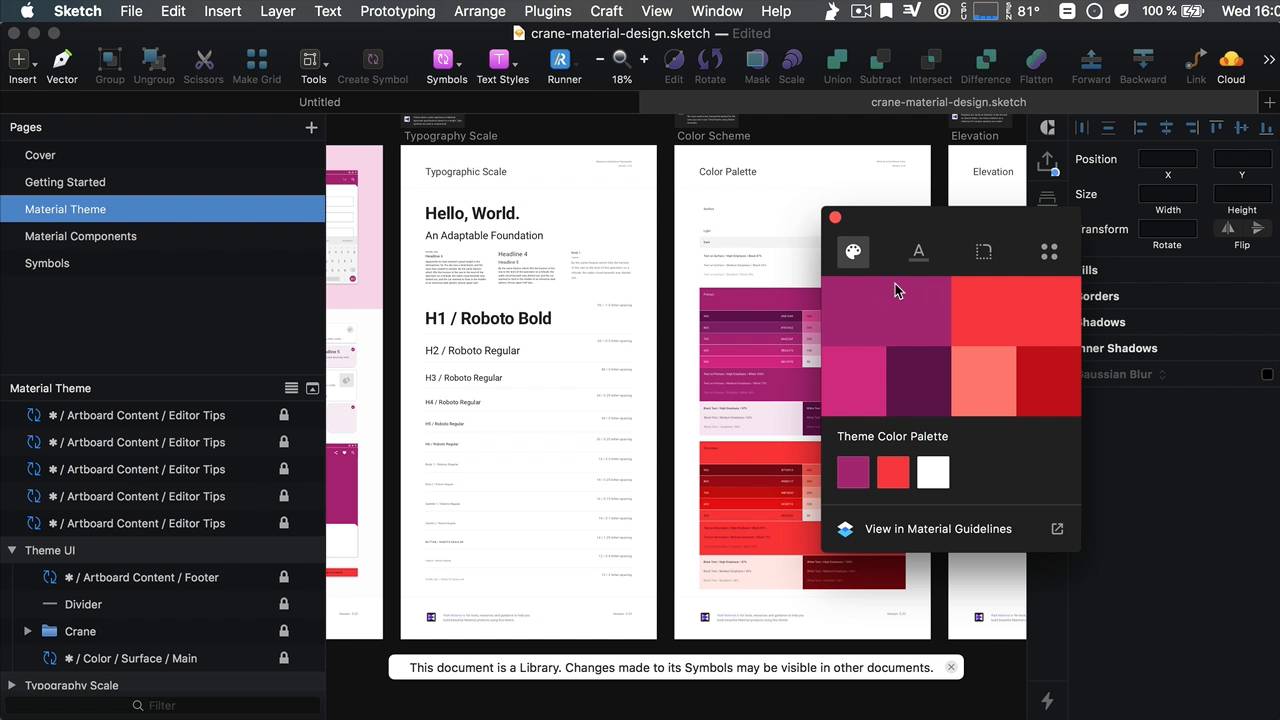Apply the Difference boolean operation
This screenshot has width=1280, height=720.
[x=986, y=60]
